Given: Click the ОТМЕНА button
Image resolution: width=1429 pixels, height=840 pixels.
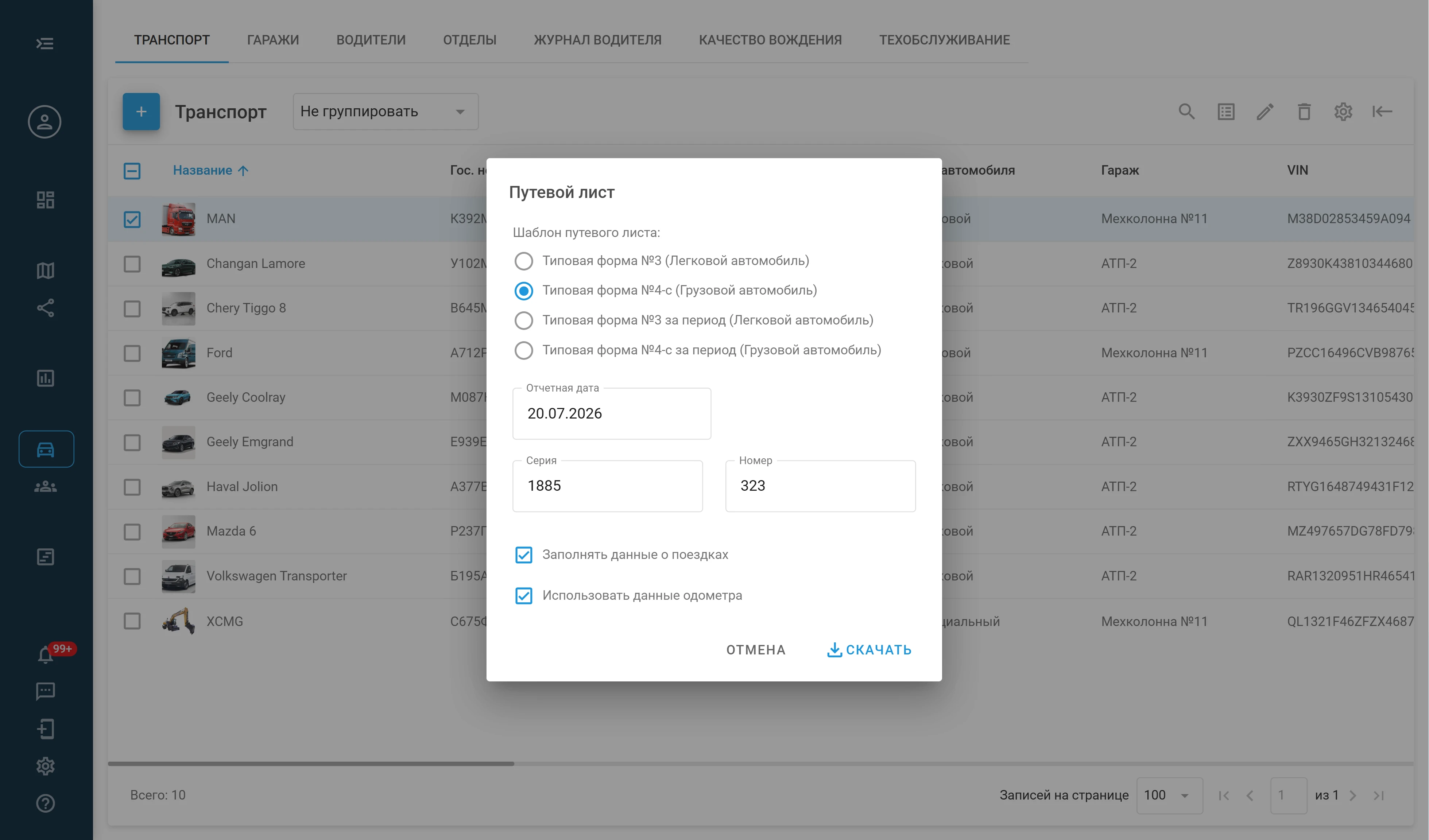Looking at the screenshot, I should pos(756,650).
